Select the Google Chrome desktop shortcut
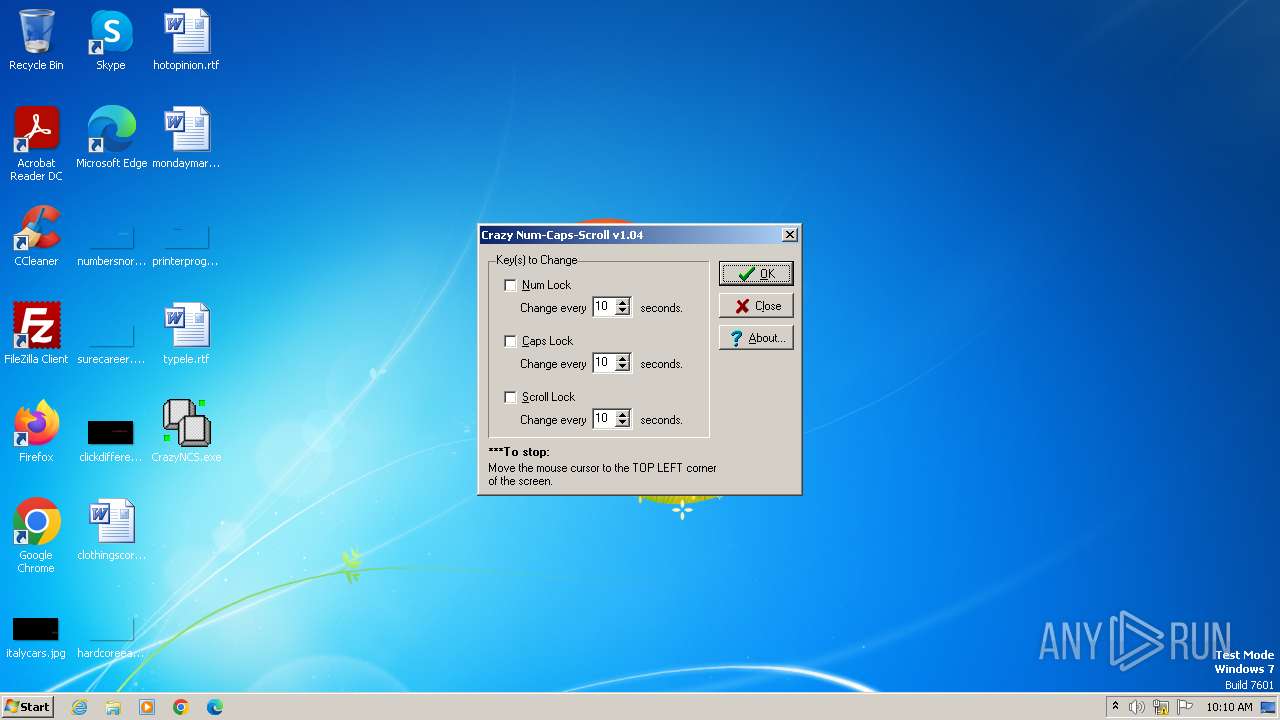Image resolution: width=1280 pixels, height=720 pixels. (x=36, y=536)
